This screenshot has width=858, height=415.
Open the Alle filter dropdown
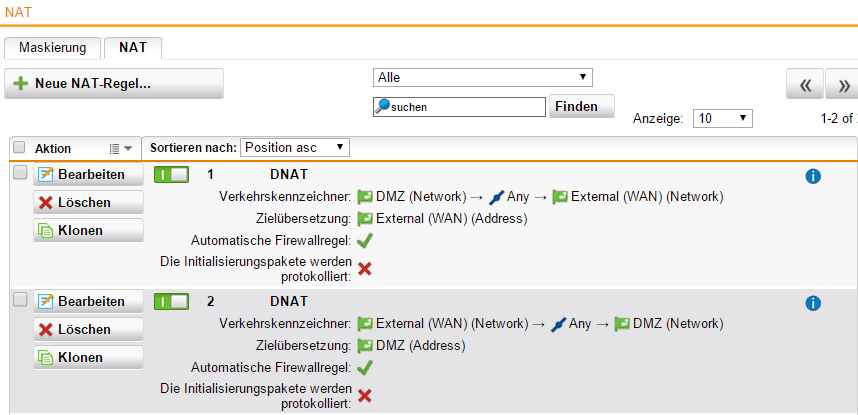[483, 77]
